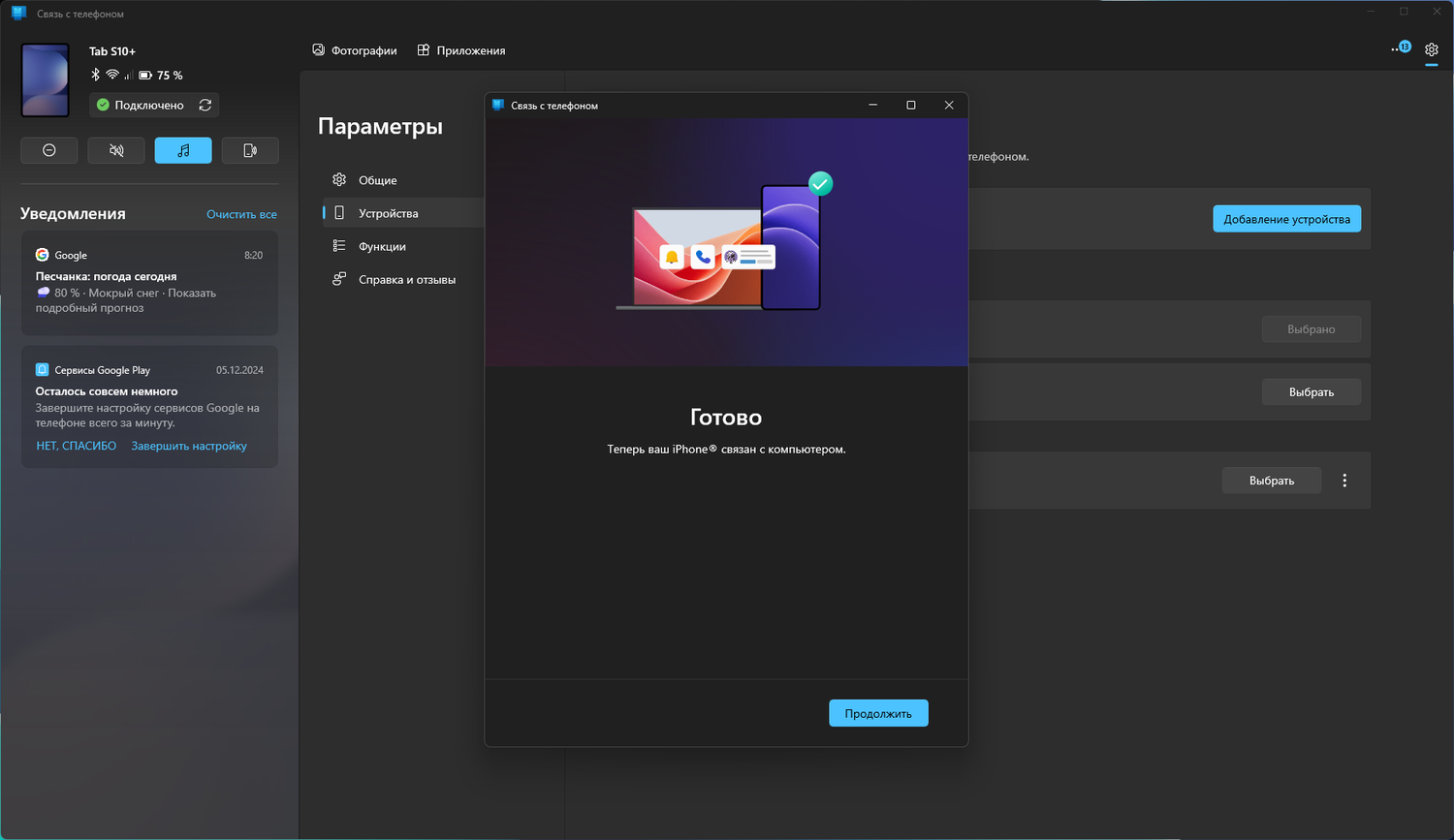Click НЕТ, СПАСИБО in the Google Play notification
The height and width of the screenshot is (840, 1454).
77,446
